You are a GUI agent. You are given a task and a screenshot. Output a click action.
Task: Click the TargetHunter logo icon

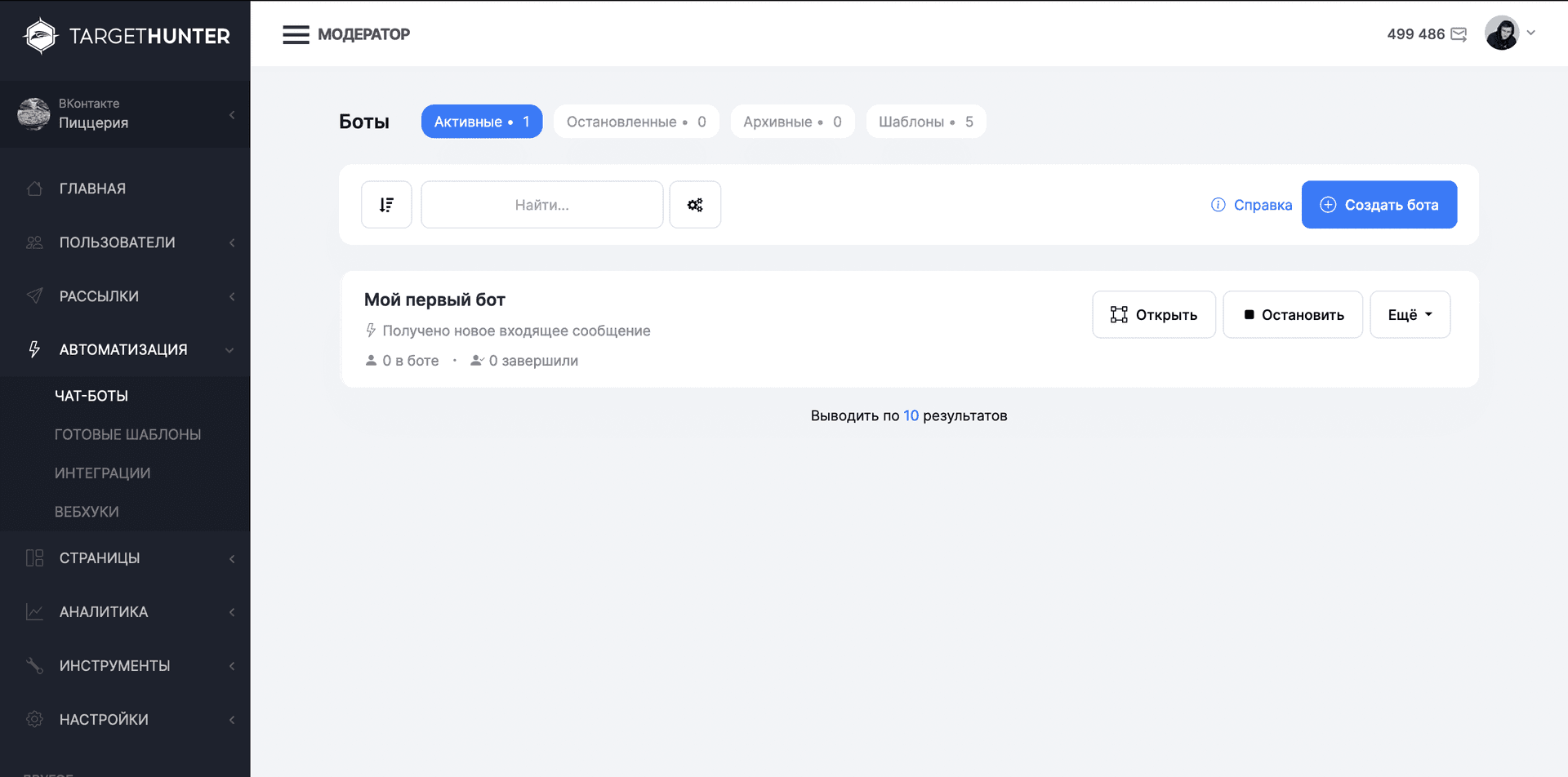40,36
